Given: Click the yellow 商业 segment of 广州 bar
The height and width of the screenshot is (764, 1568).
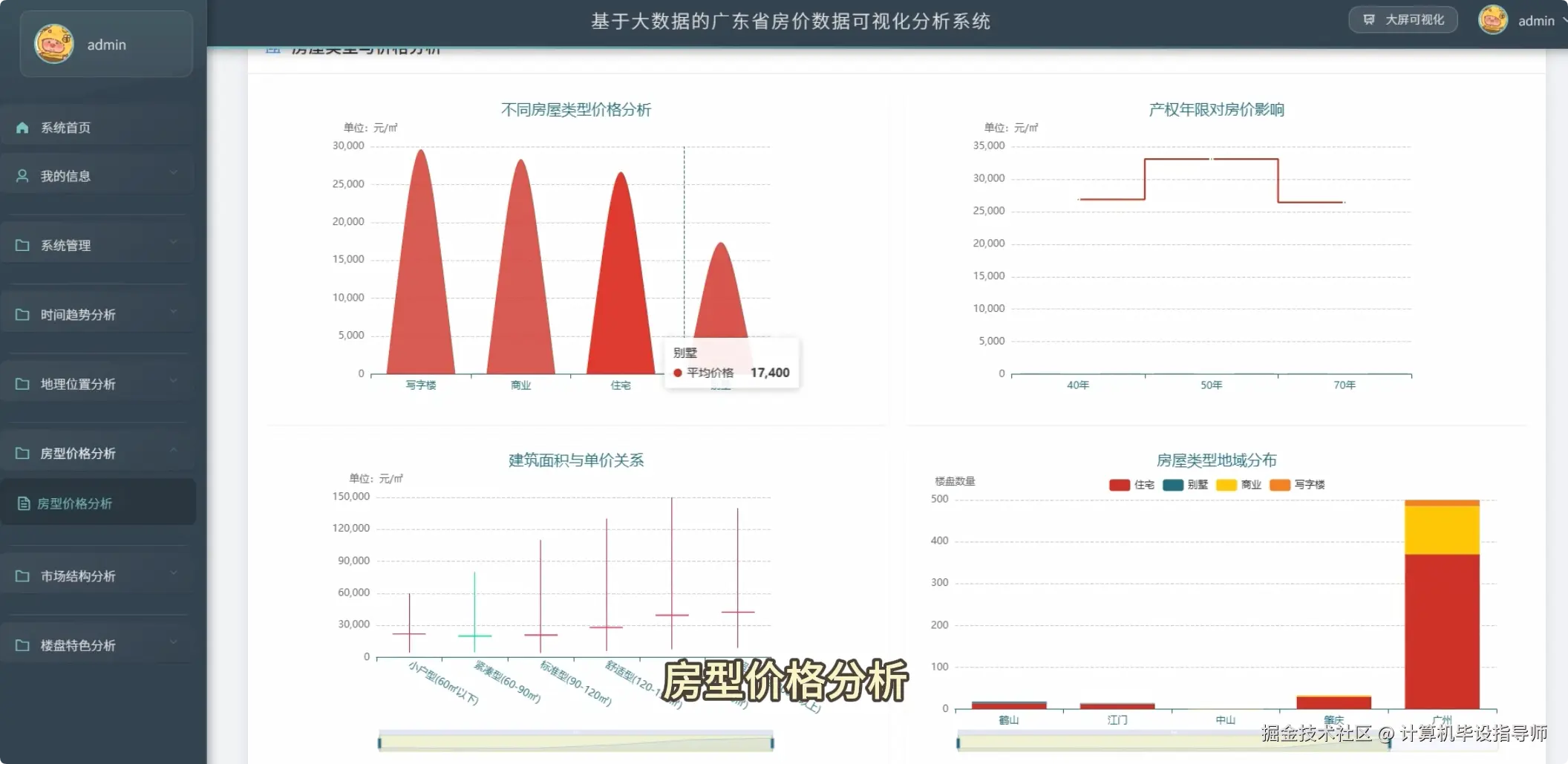Looking at the screenshot, I should click(1442, 530).
